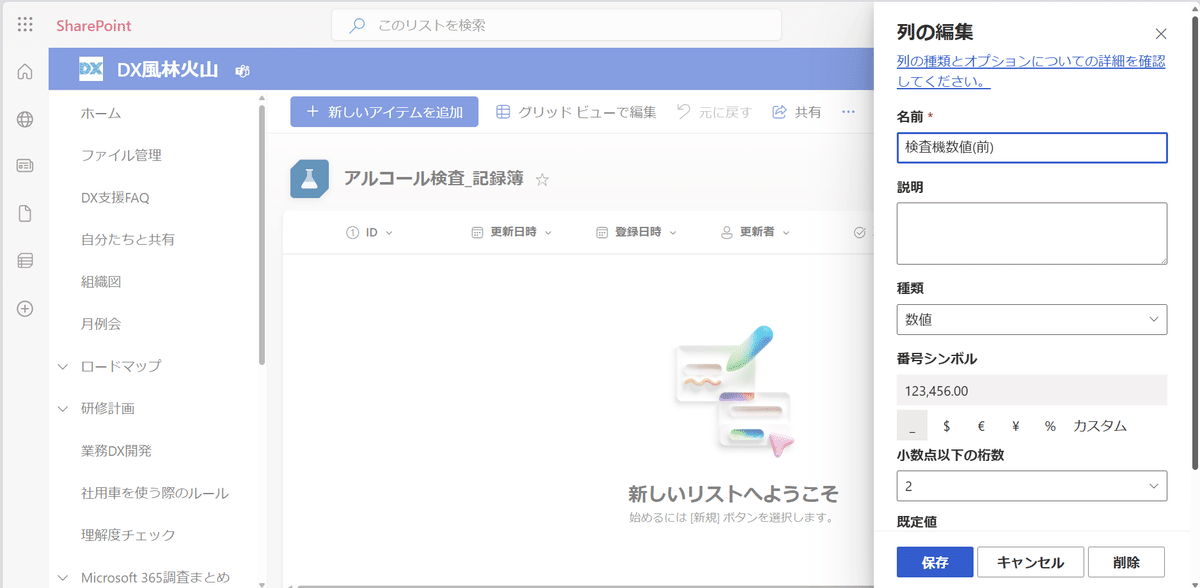Click the flask list icon beside アルコール検査_記録簿
The height and width of the screenshot is (588, 1200).
click(309, 179)
